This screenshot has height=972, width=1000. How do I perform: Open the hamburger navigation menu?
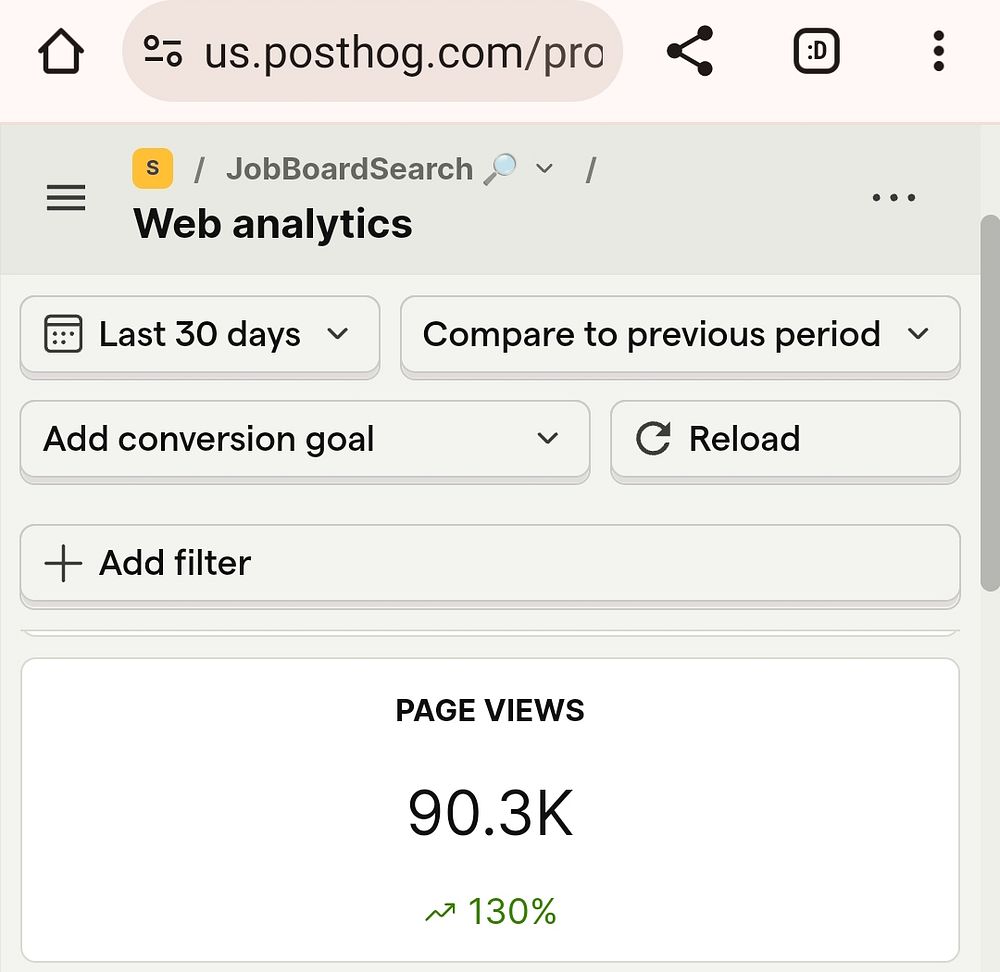(x=66, y=198)
